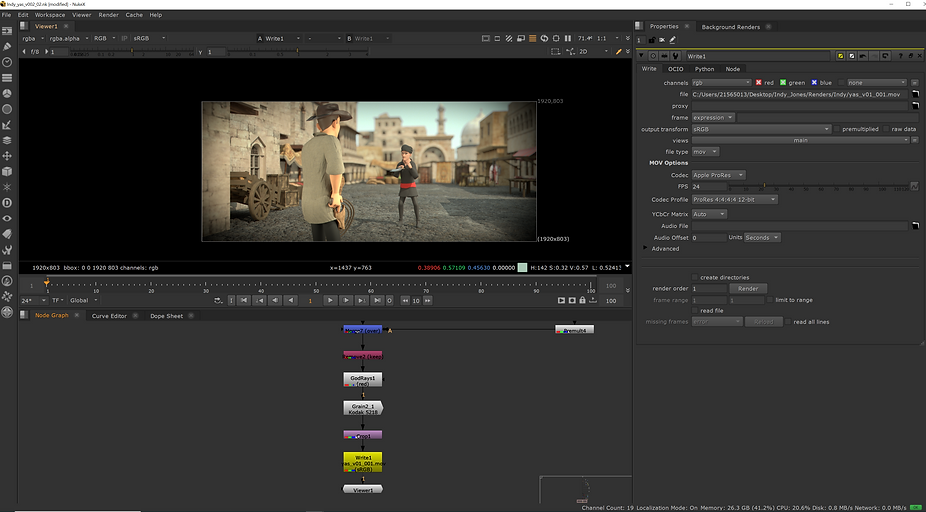Screen dimensions: 926x512
Task: Open the Codec Apple ProRes dropdown
Action: pos(719,175)
